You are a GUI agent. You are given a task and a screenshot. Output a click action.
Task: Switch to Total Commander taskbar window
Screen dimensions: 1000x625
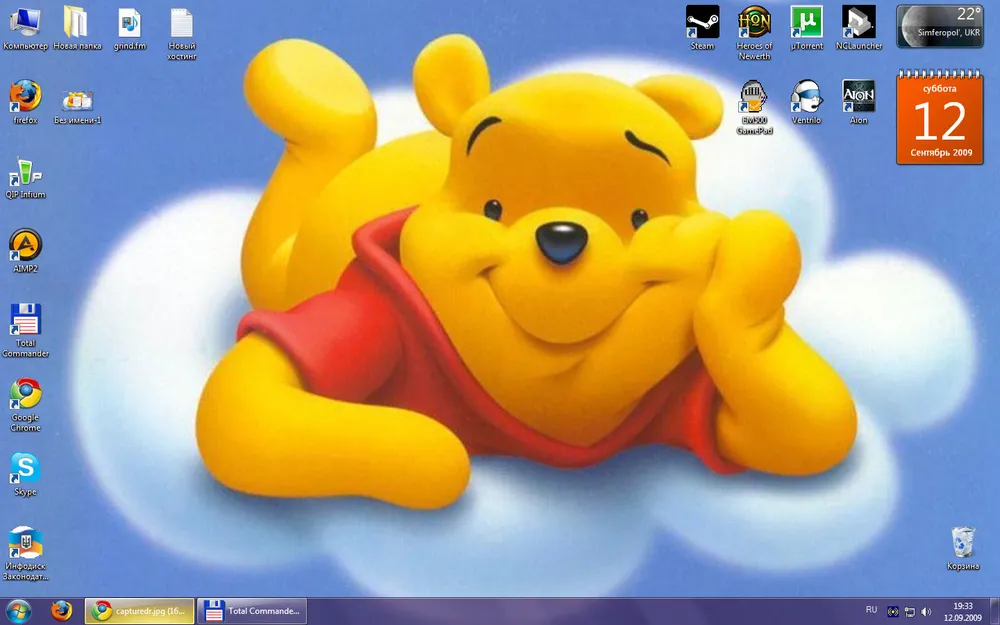tap(251, 611)
